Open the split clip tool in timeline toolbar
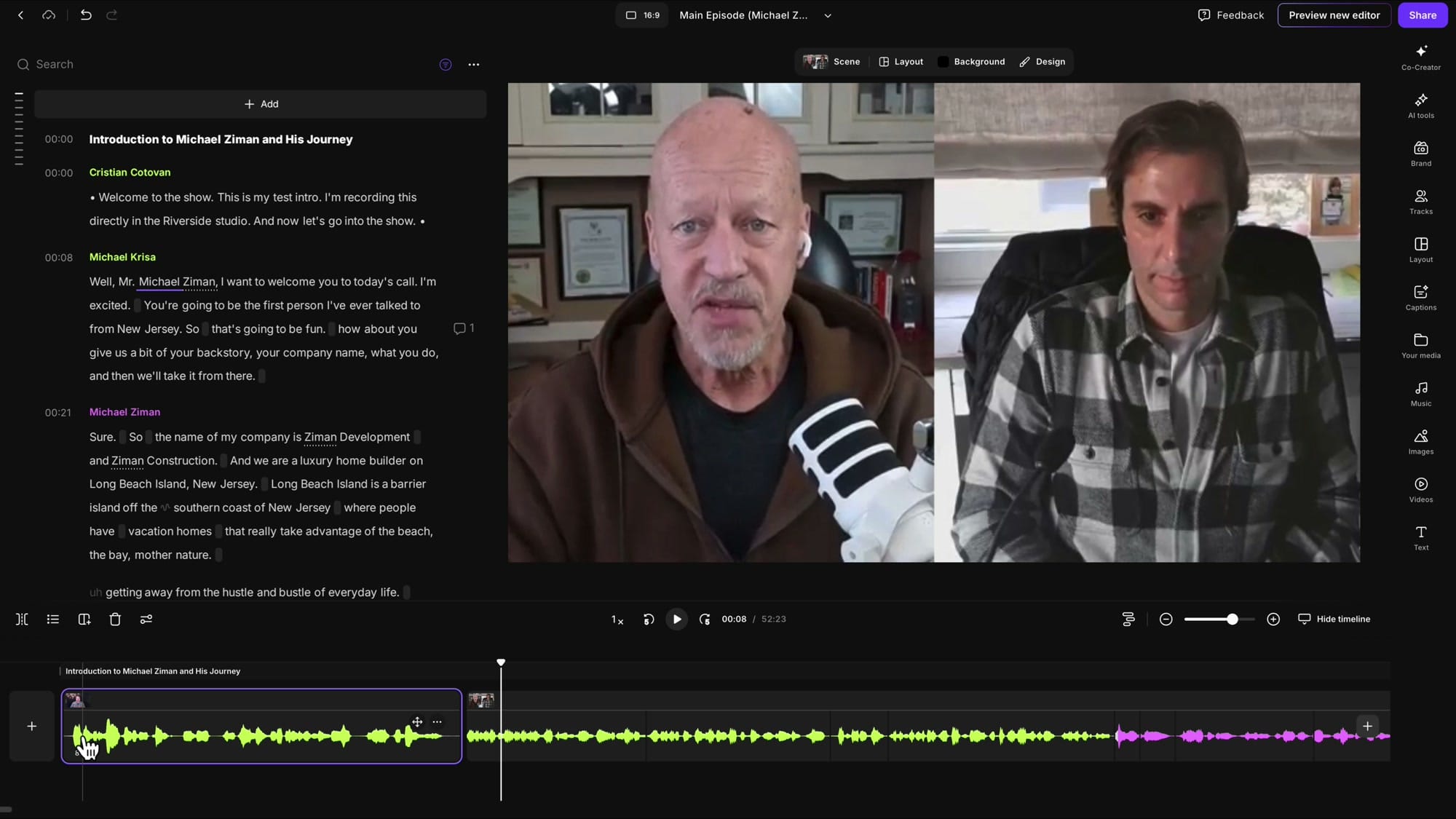The height and width of the screenshot is (819, 1456). (22, 619)
